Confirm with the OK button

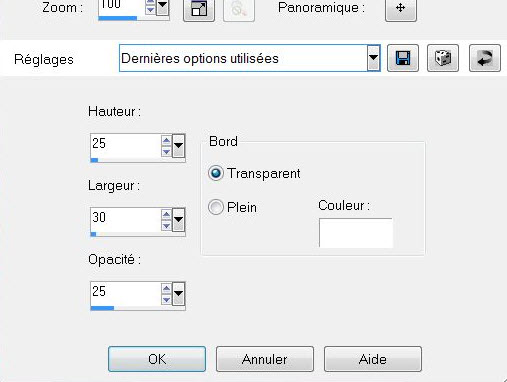(157, 359)
